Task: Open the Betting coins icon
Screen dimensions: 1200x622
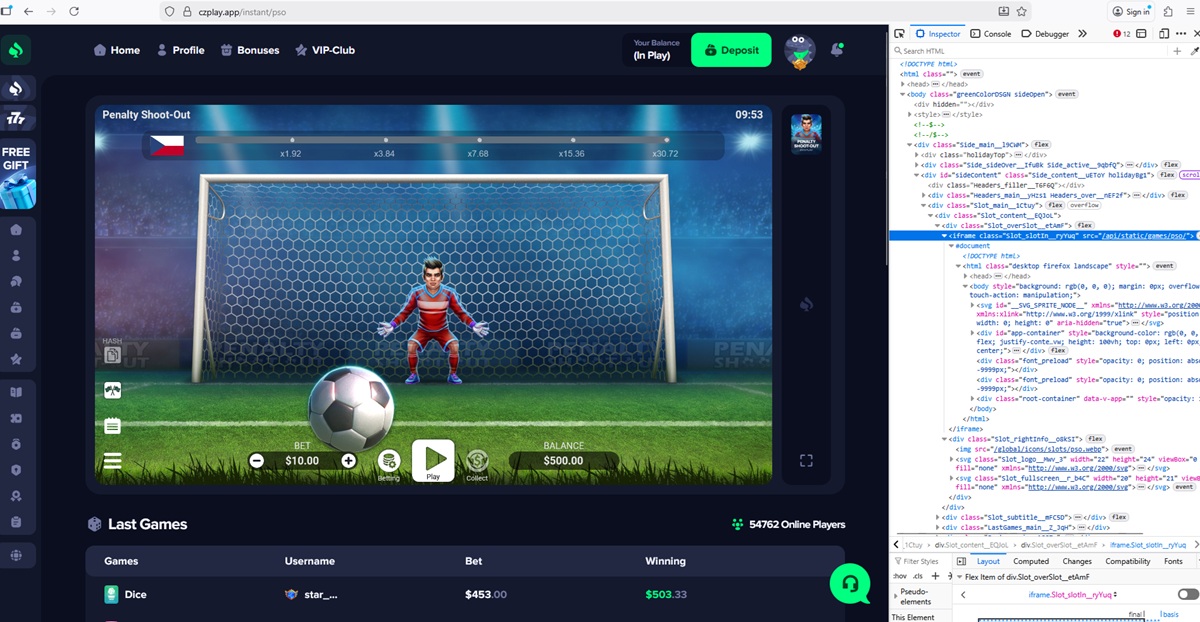Action: pyautogui.click(x=389, y=461)
